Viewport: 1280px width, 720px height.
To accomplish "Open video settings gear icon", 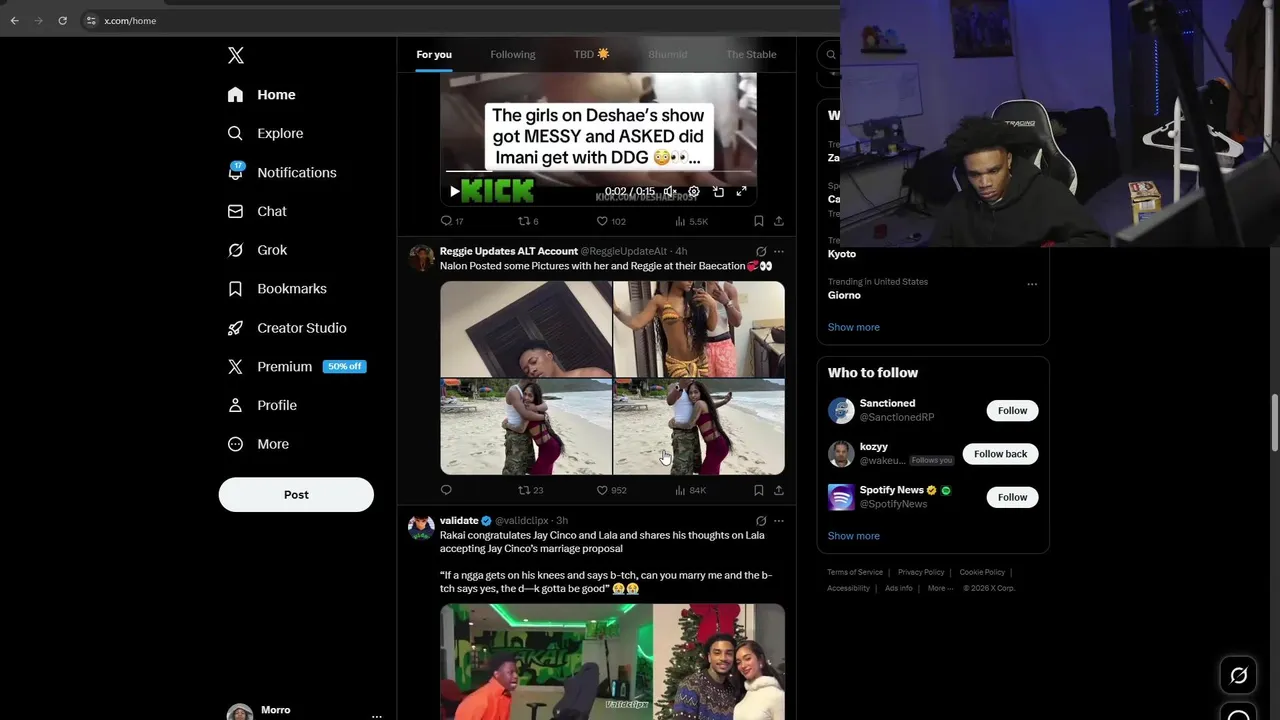I will [x=694, y=191].
